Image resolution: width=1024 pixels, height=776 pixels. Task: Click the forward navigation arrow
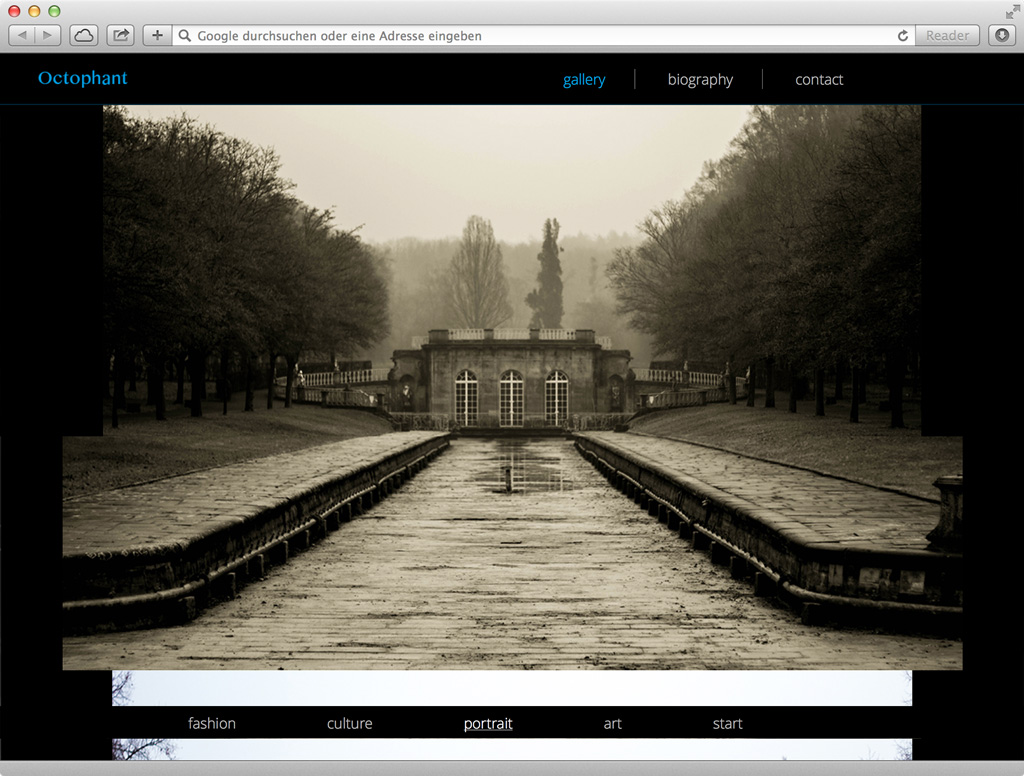47,36
